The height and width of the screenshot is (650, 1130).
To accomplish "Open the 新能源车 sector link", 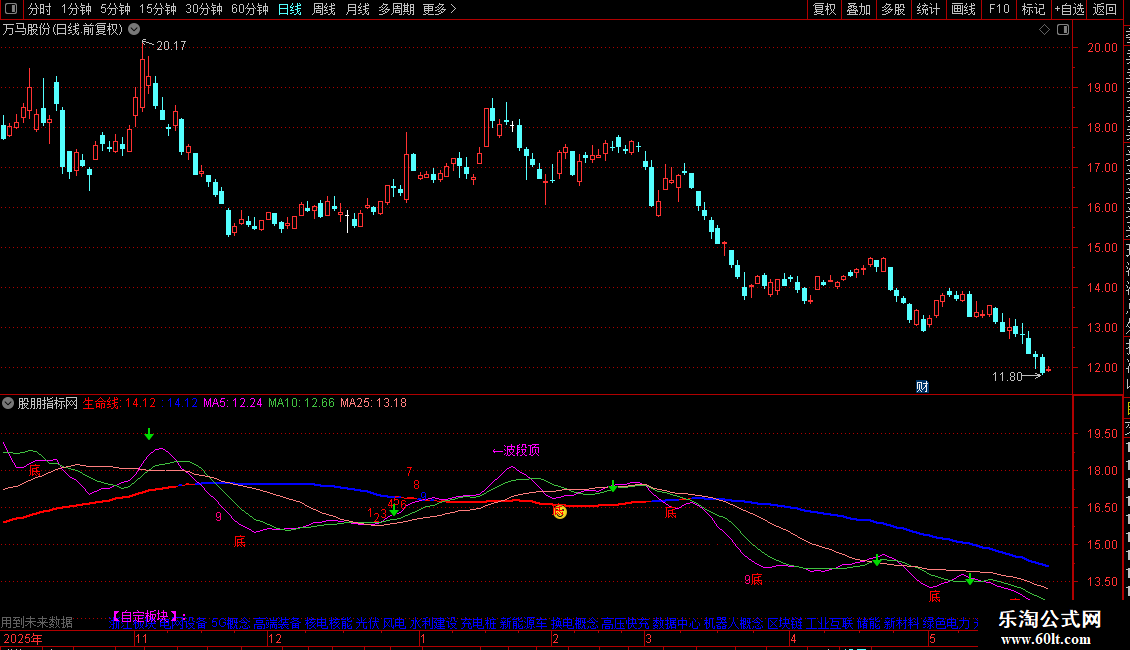I will [523, 623].
